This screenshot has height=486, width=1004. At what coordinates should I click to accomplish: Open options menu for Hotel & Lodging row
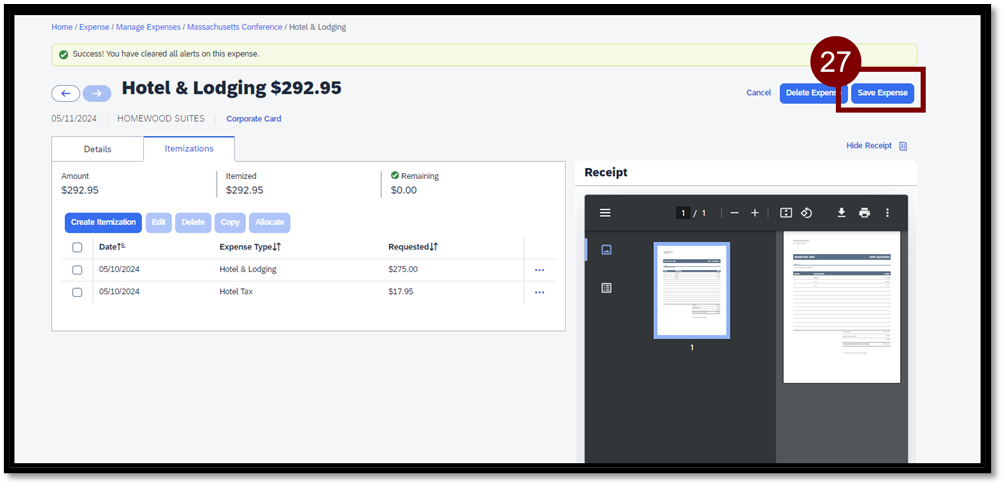539,270
